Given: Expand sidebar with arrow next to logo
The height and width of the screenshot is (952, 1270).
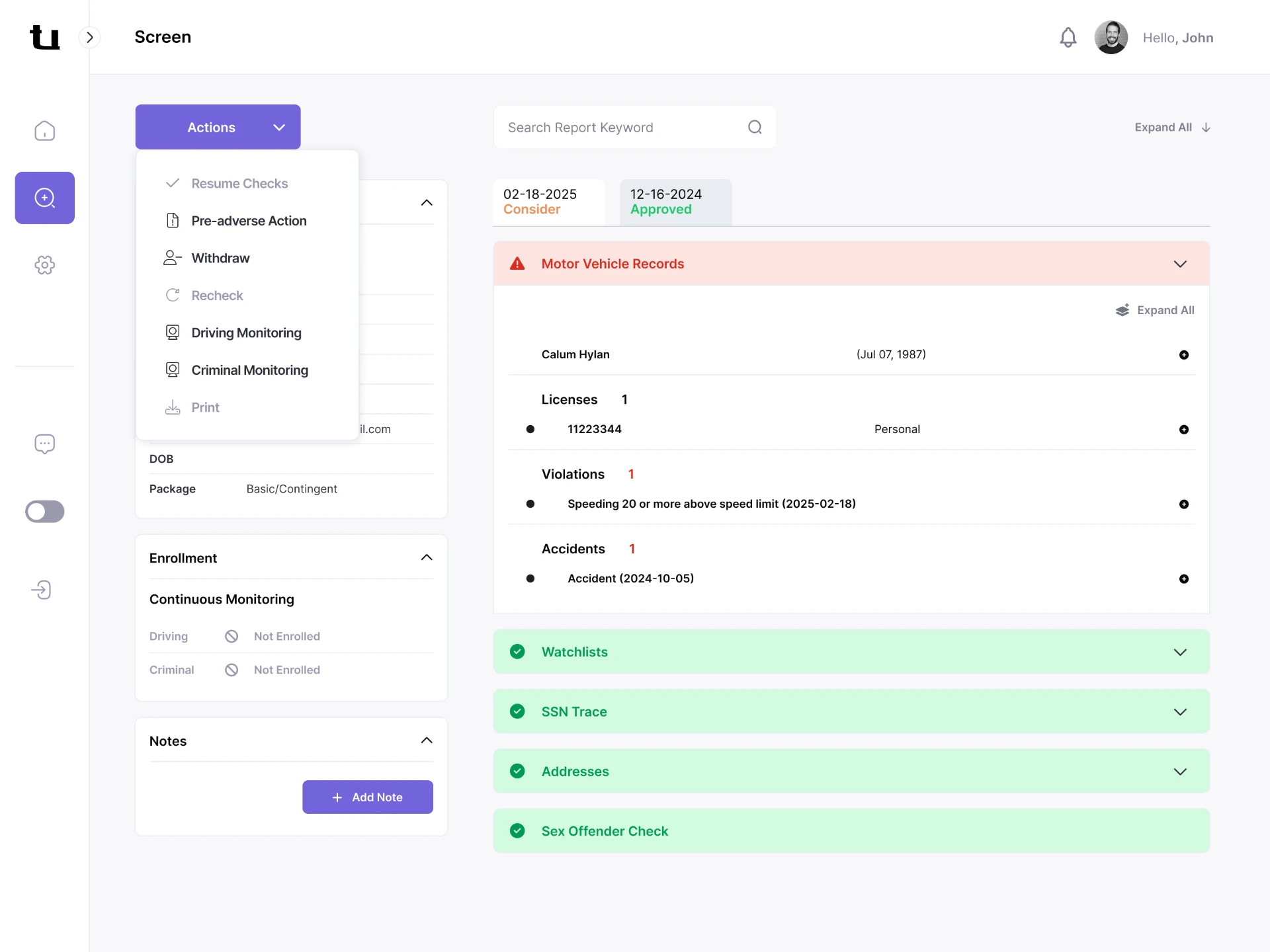Looking at the screenshot, I should [90, 37].
